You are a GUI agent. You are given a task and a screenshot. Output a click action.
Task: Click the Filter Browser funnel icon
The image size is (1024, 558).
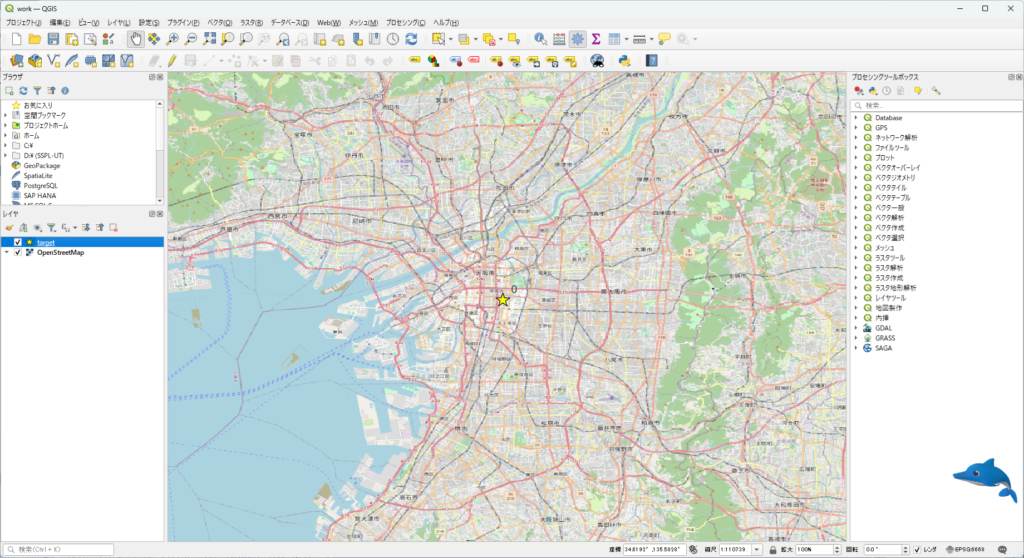(x=37, y=91)
